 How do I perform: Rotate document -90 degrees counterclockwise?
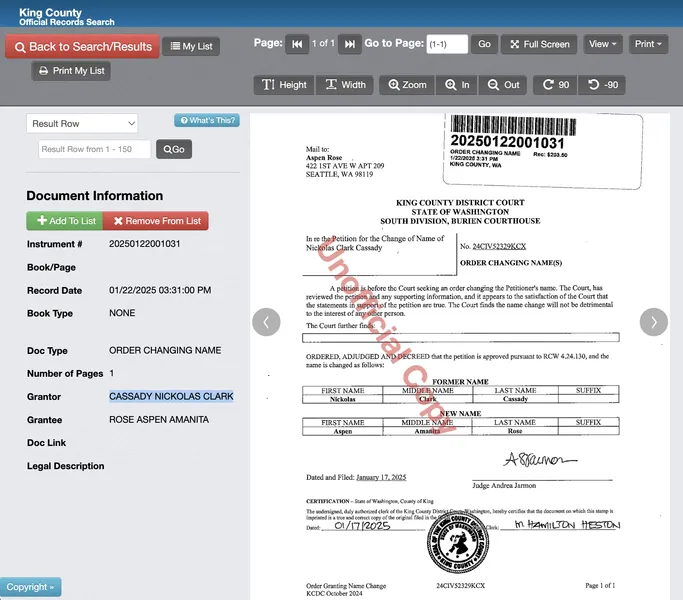(x=602, y=85)
